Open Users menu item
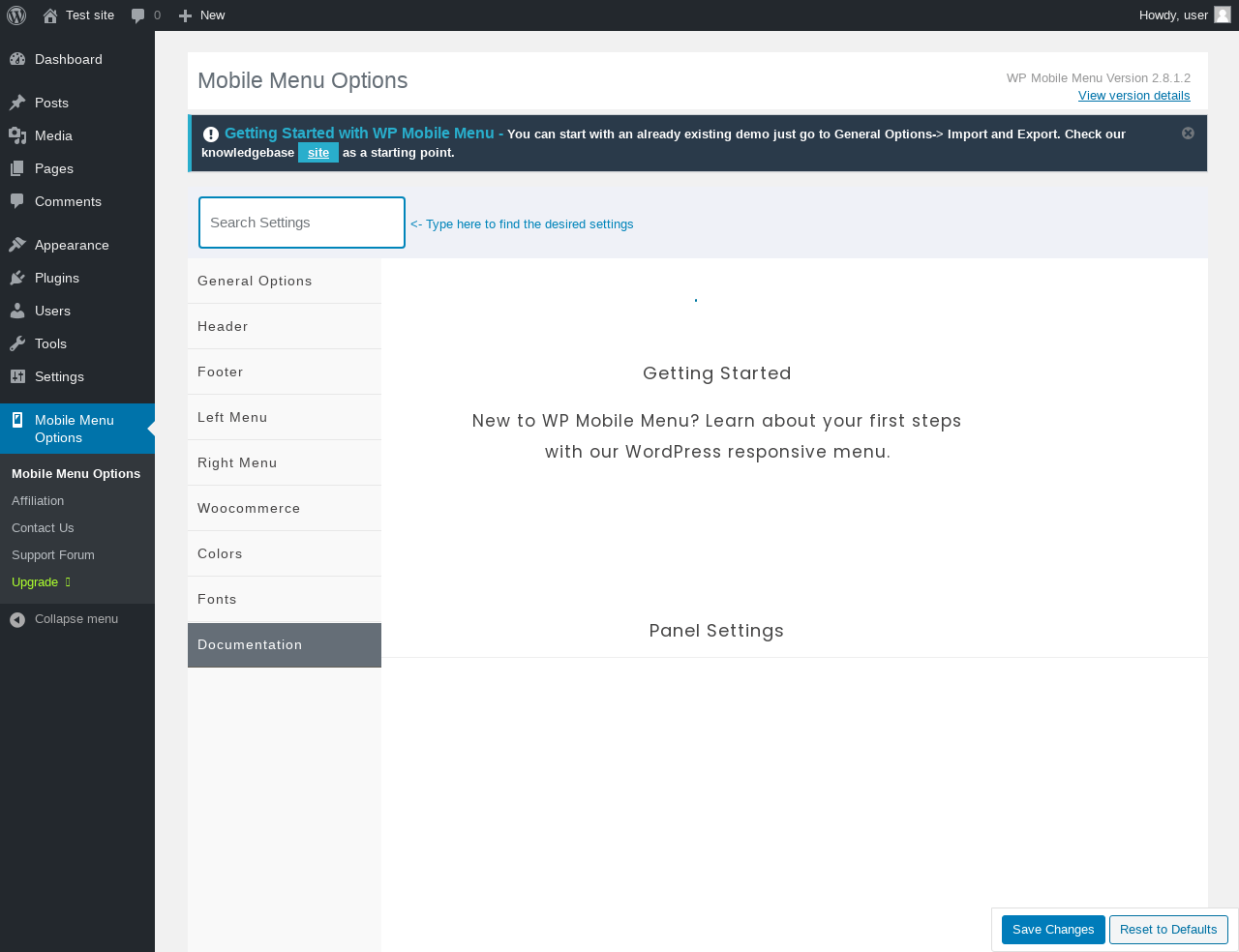Image resolution: width=1239 pixels, height=952 pixels. (77, 311)
